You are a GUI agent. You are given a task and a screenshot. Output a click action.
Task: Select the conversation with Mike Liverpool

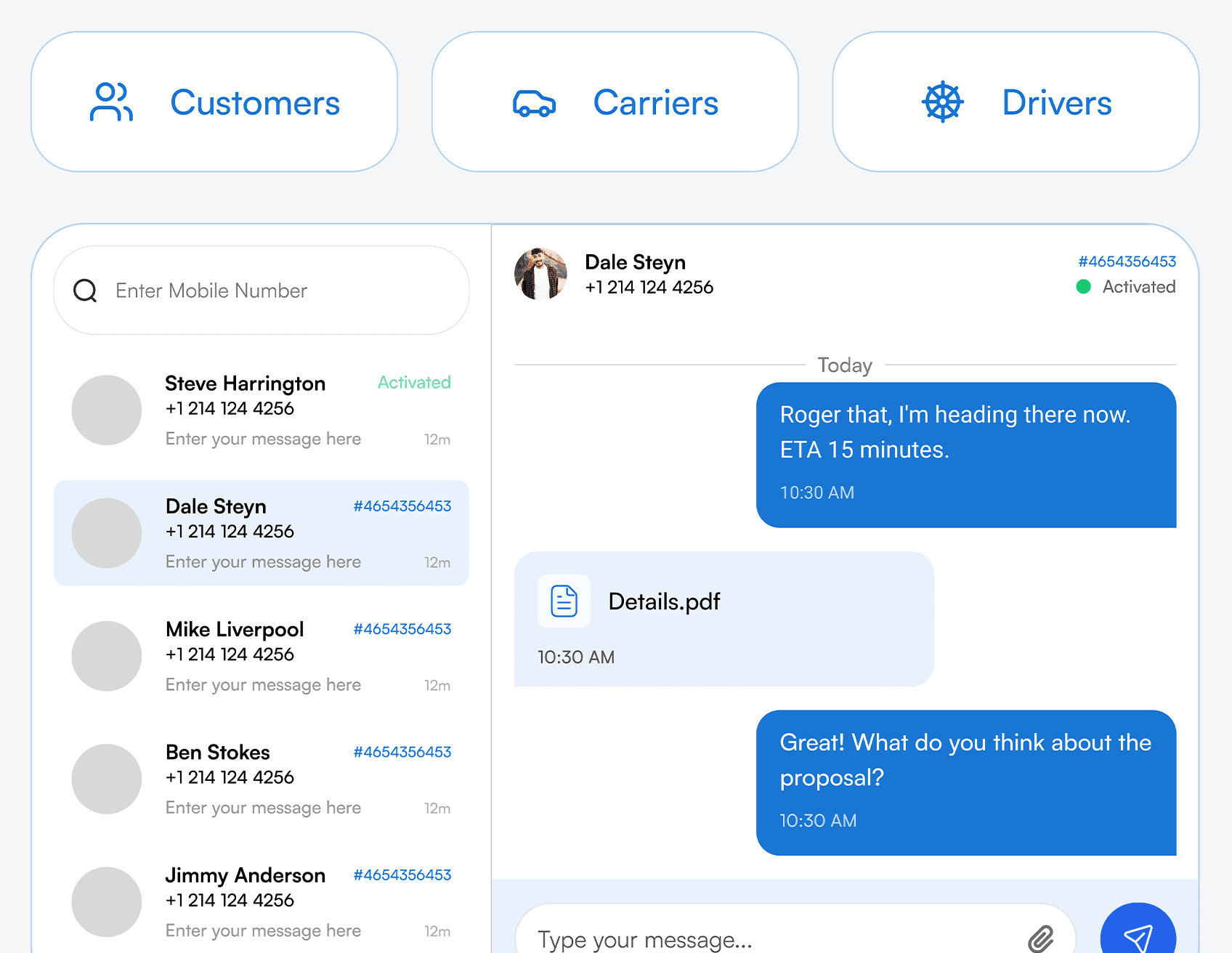pos(262,654)
